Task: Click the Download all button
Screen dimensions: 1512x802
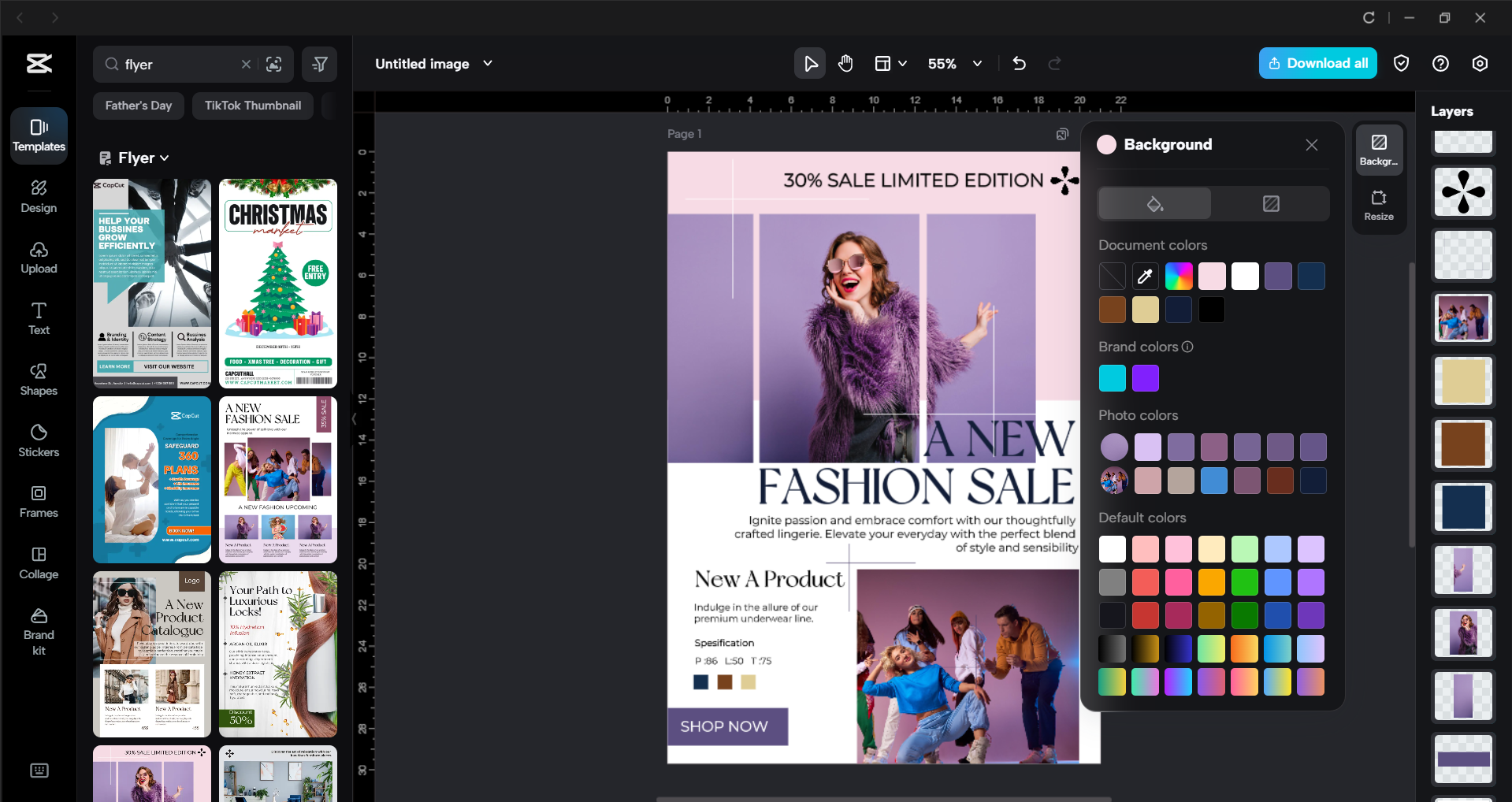Action: 1317,63
